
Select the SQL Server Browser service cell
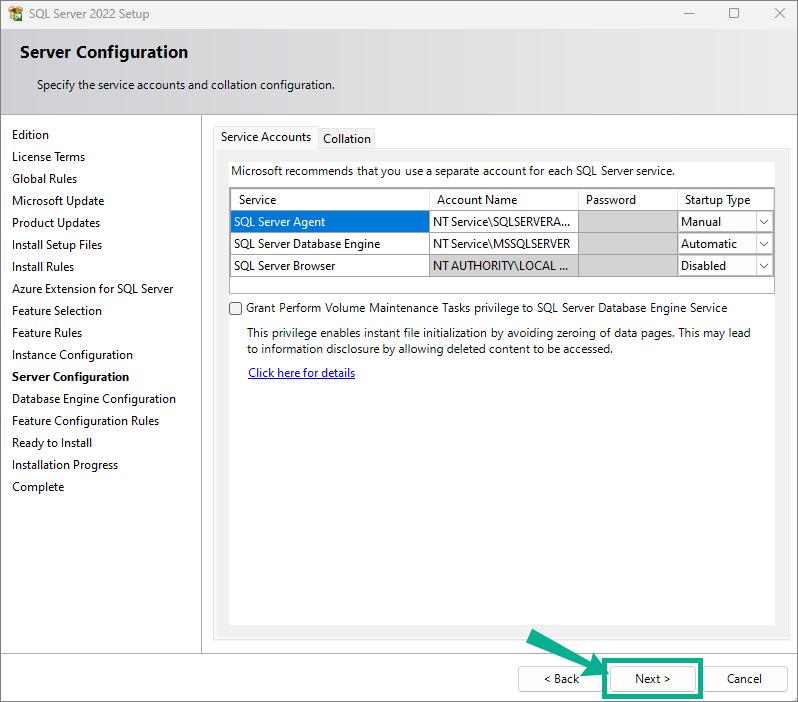[330, 266]
